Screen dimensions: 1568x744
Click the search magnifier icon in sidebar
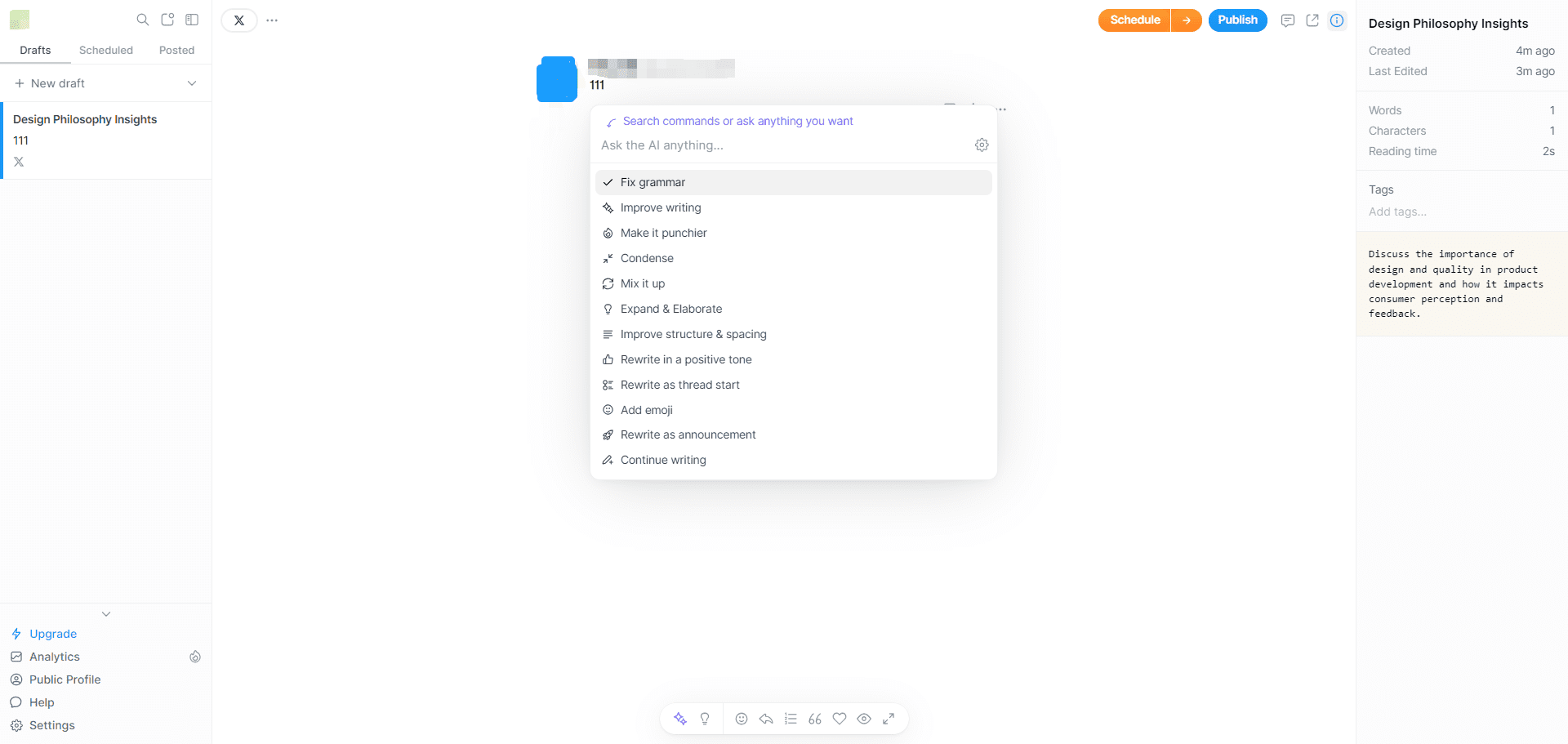[x=143, y=20]
